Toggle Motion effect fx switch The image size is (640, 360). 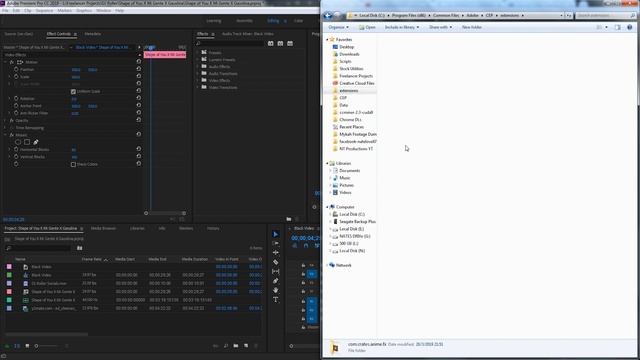[x=12, y=62]
